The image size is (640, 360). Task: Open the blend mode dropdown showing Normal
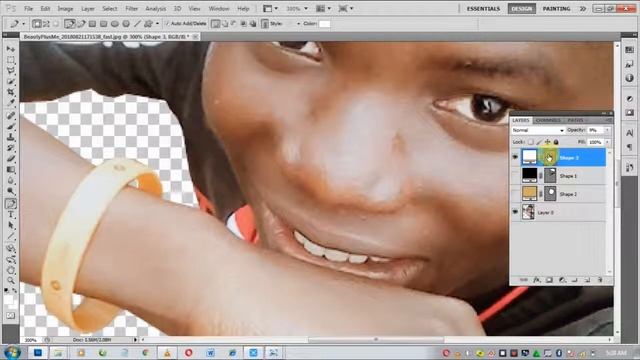point(538,130)
